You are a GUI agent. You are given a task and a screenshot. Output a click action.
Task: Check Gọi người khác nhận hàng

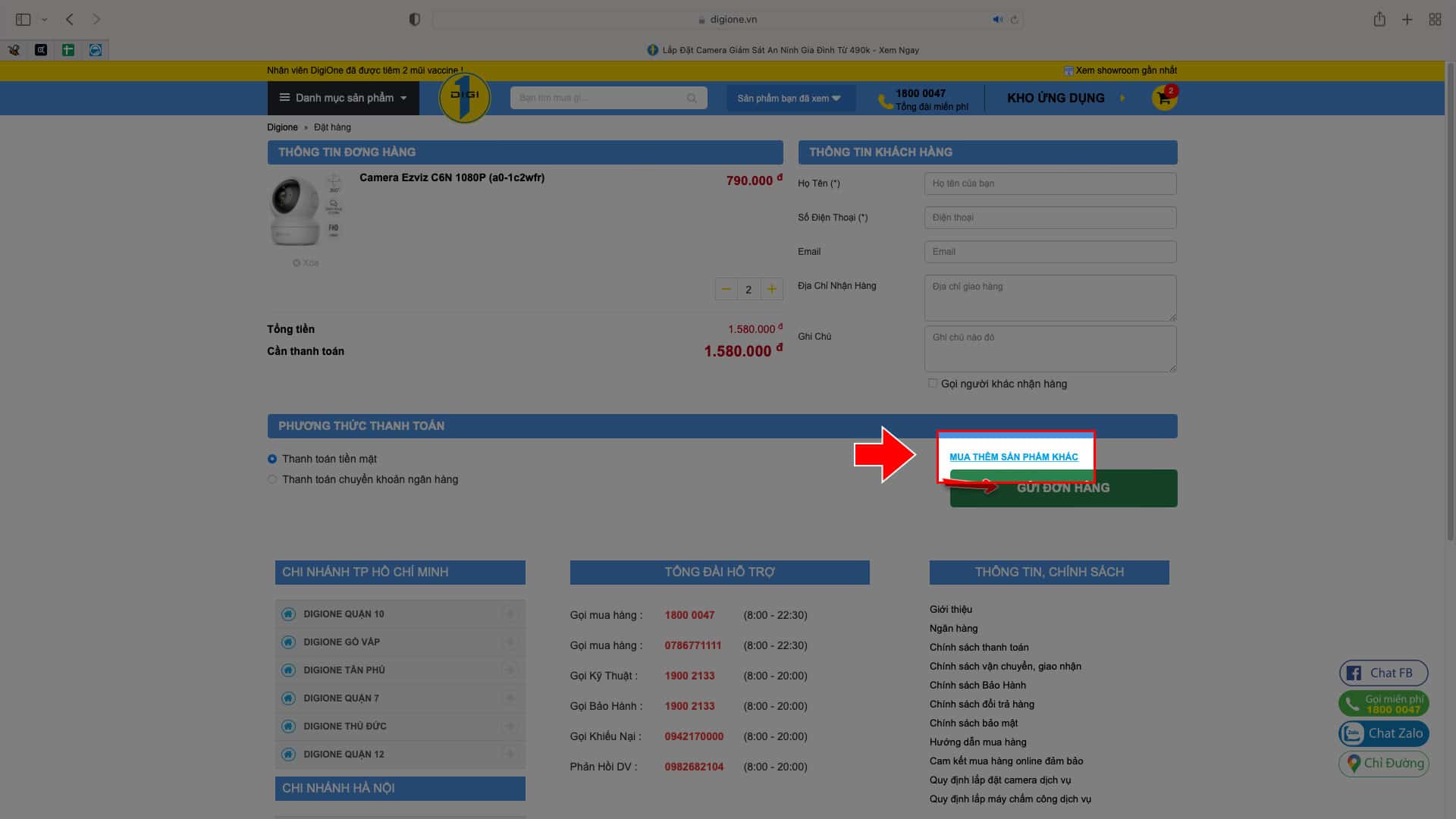point(933,384)
